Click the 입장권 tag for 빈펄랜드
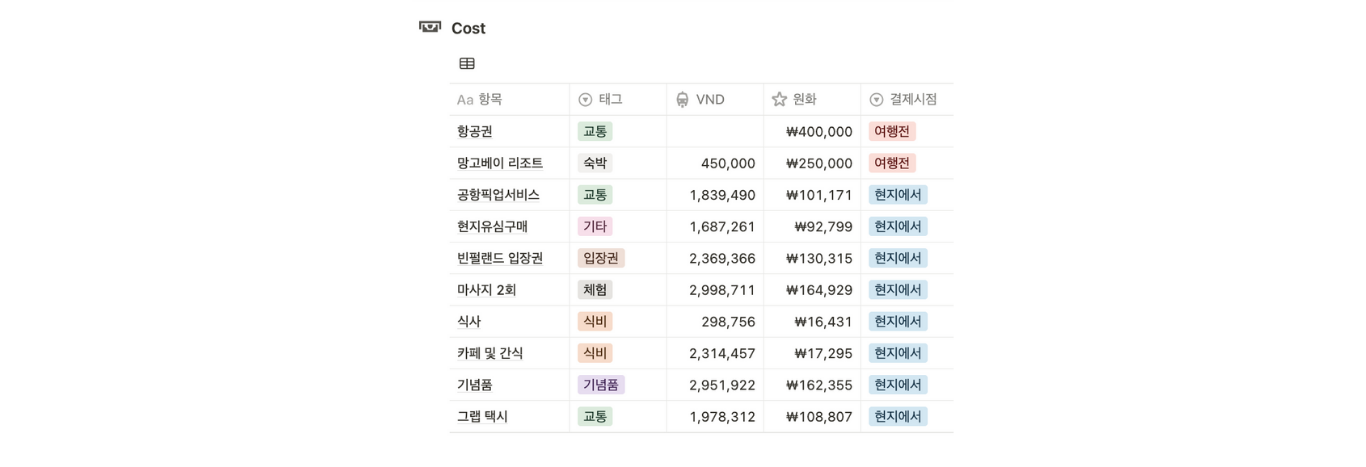Screen dimensions: 1366x467 [601, 258]
